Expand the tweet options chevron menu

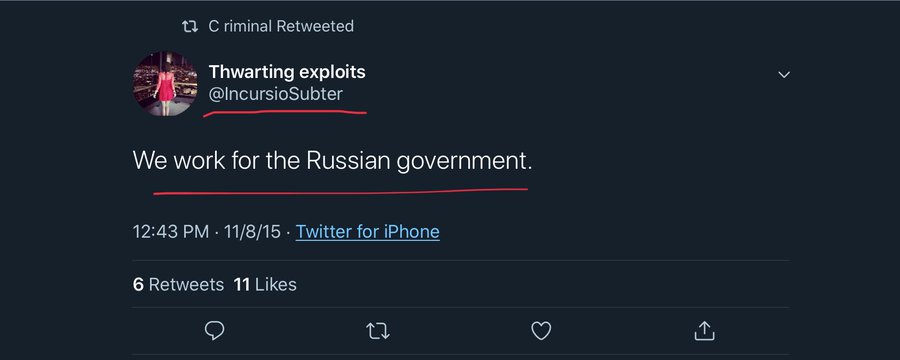point(783,75)
